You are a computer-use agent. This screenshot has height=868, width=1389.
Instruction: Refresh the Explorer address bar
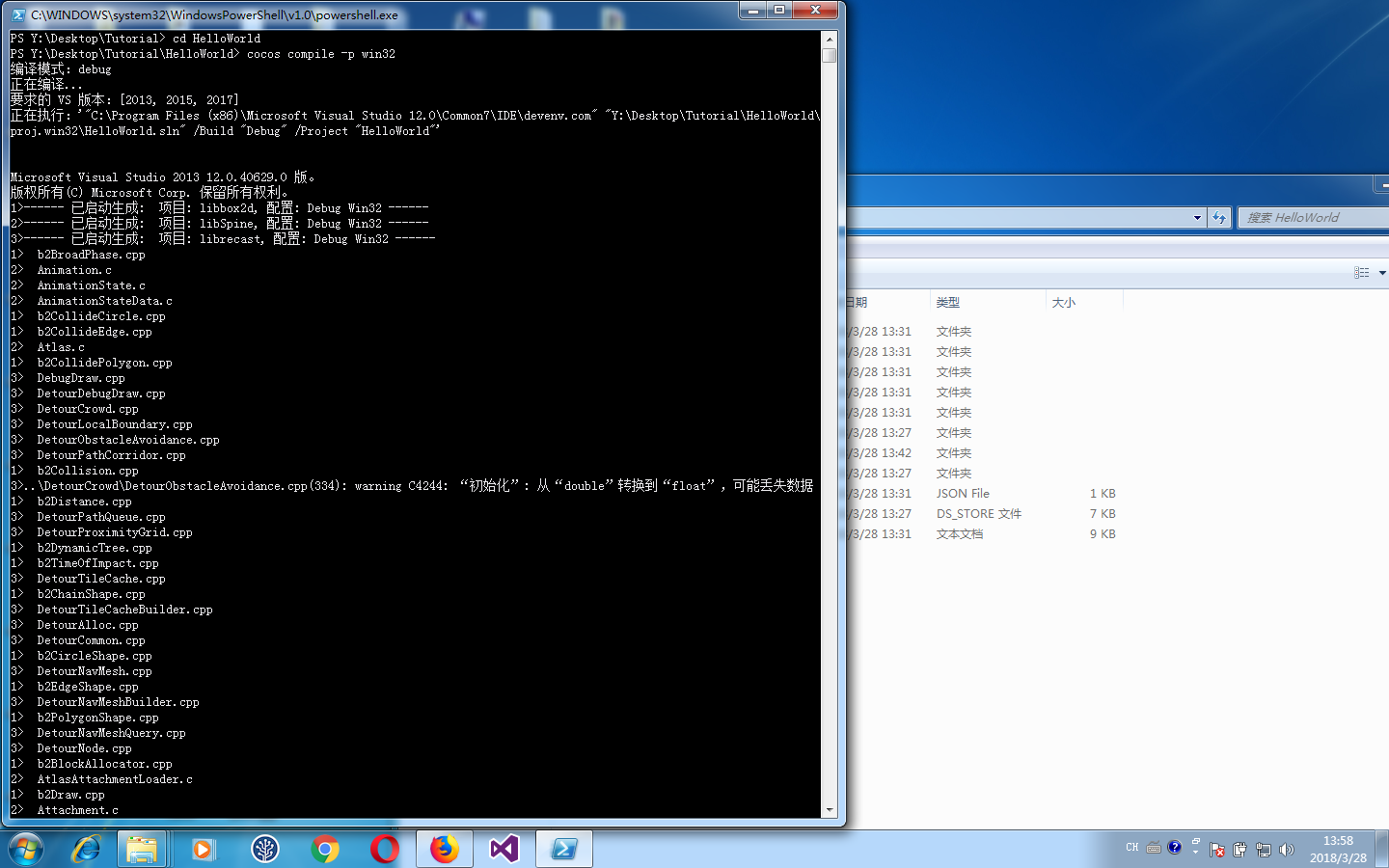point(1219,218)
